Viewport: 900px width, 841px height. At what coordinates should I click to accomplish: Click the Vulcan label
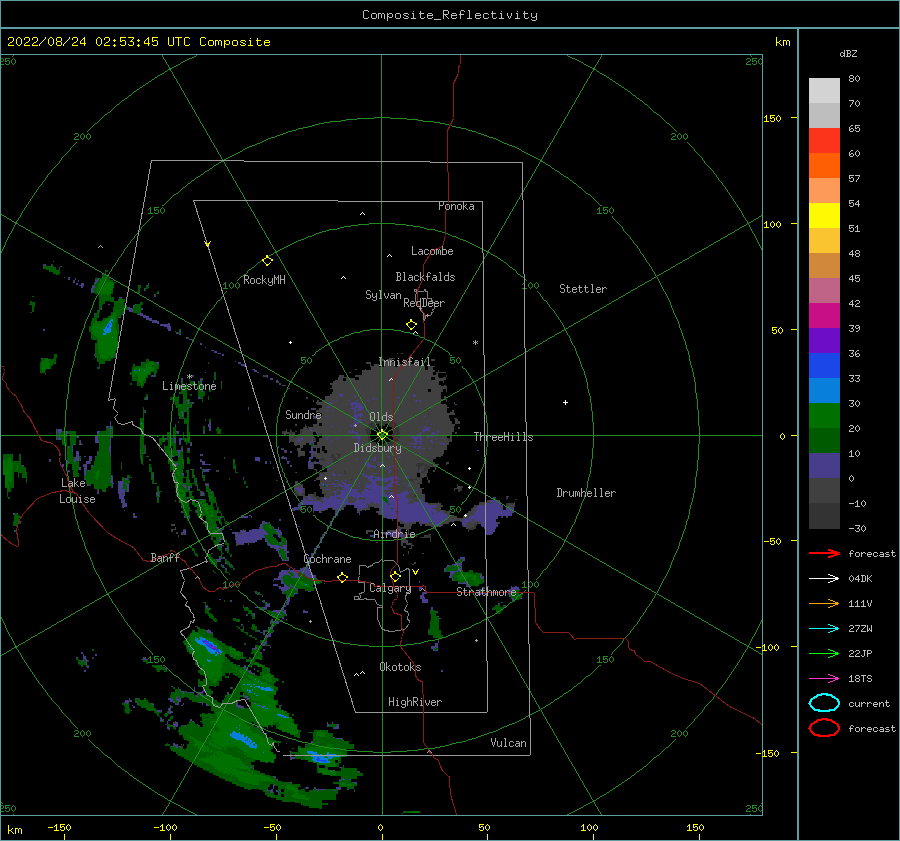coord(508,743)
